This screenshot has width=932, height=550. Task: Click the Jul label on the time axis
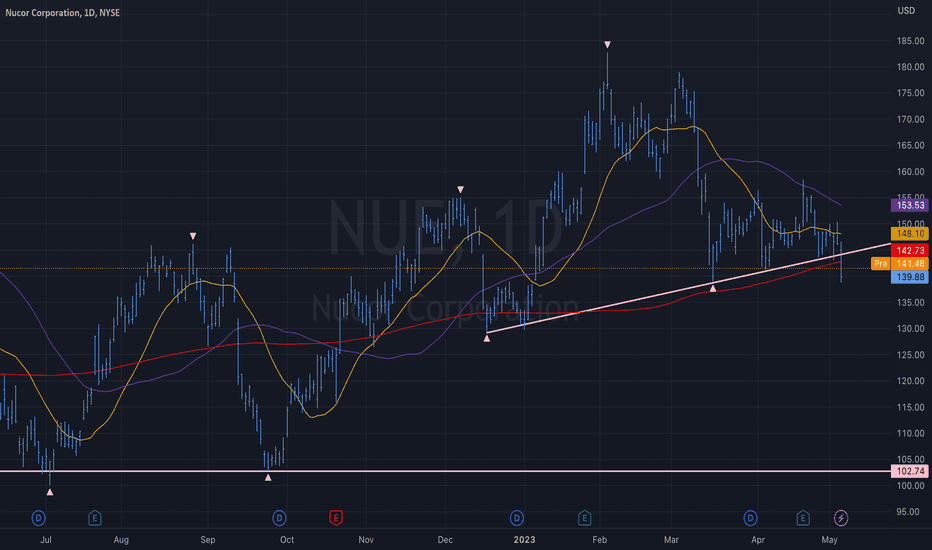(x=46, y=540)
